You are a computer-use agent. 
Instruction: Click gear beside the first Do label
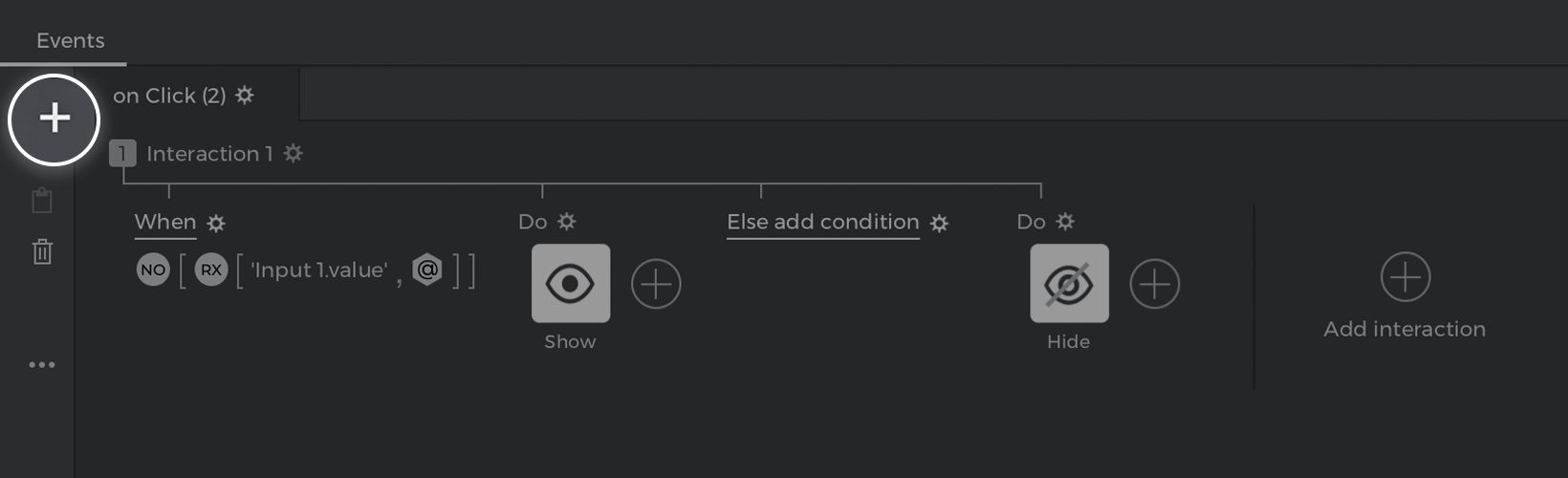(567, 222)
